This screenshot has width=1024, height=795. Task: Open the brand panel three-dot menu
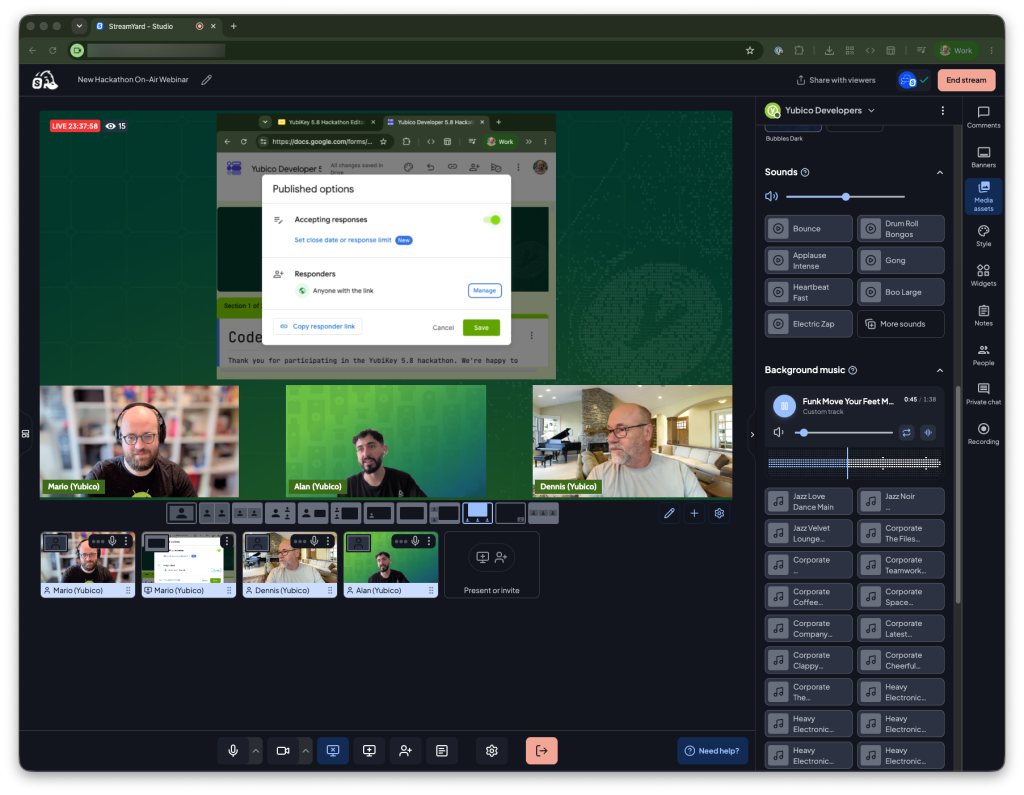click(x=942, y=110)
